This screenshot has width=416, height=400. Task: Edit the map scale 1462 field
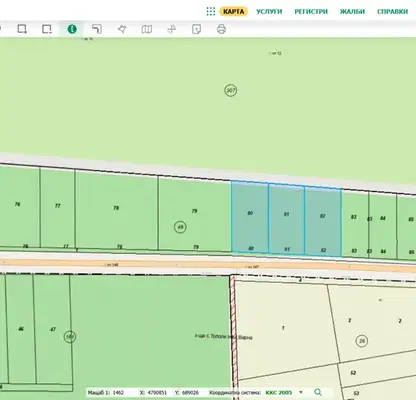(x=119, y=393)
